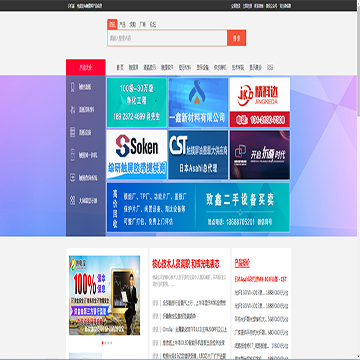Image resolution: width=360 pixels, height=360 pixels.
Task: Open the green cleanroom engineering ad tile
Action: (137, 102)
